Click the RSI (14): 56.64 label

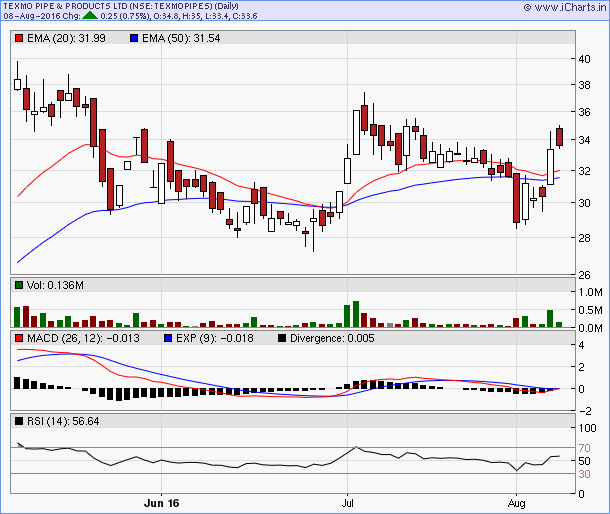tap(63, 421)
